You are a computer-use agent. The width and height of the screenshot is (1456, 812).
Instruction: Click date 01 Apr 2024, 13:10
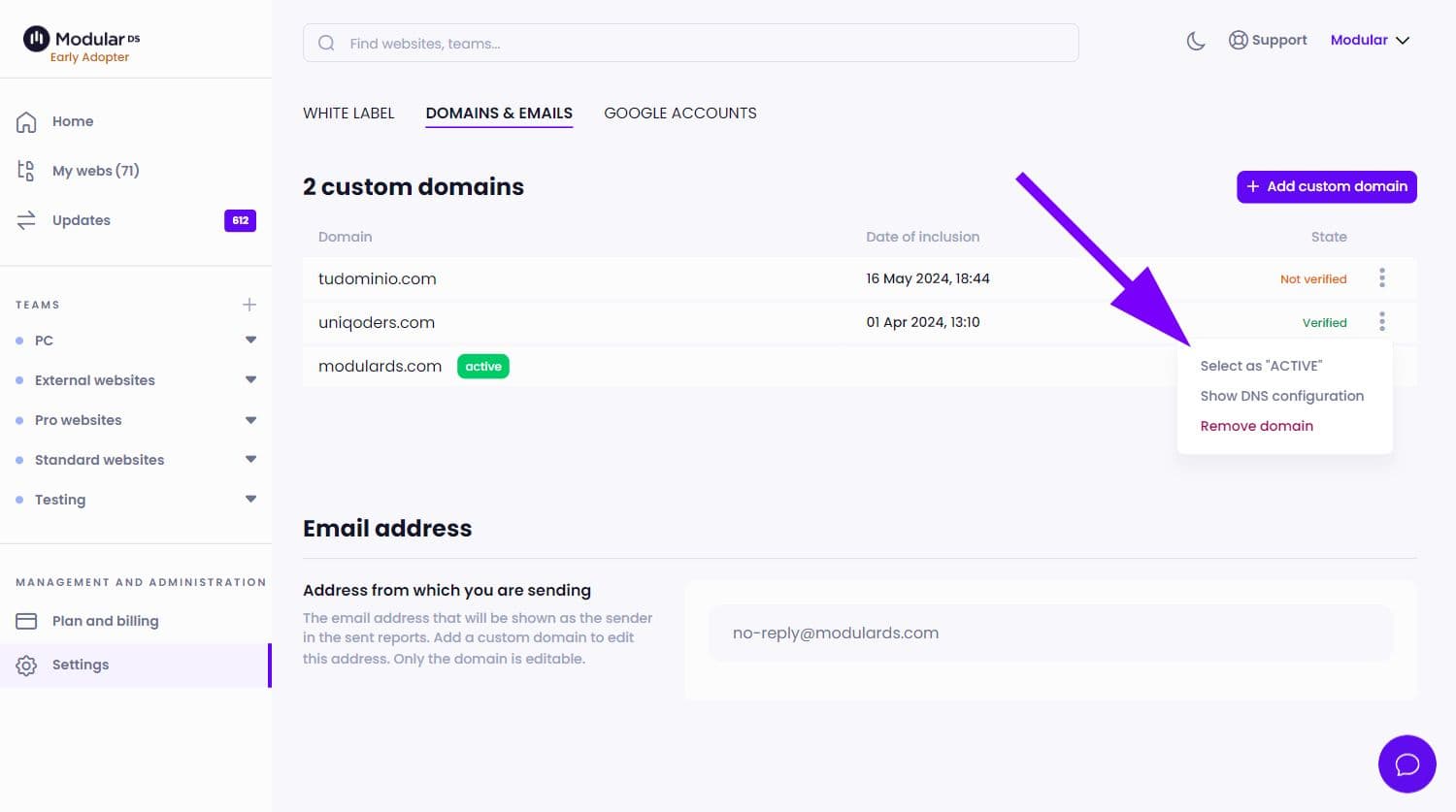pyautogui.click(x=923, y=322)
